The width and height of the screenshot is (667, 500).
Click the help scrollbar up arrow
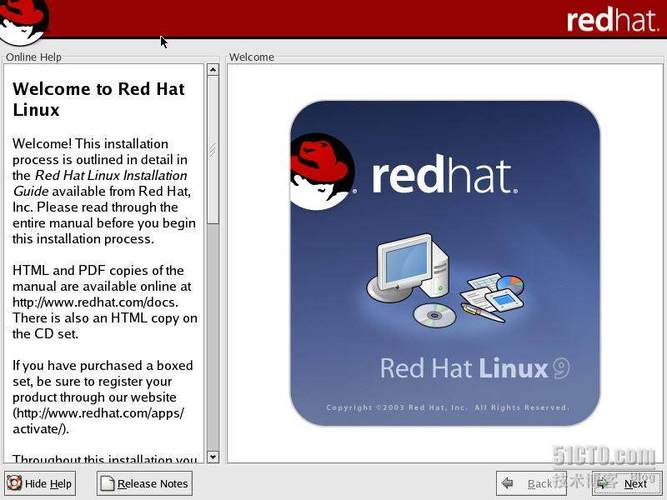pos(213,70)
